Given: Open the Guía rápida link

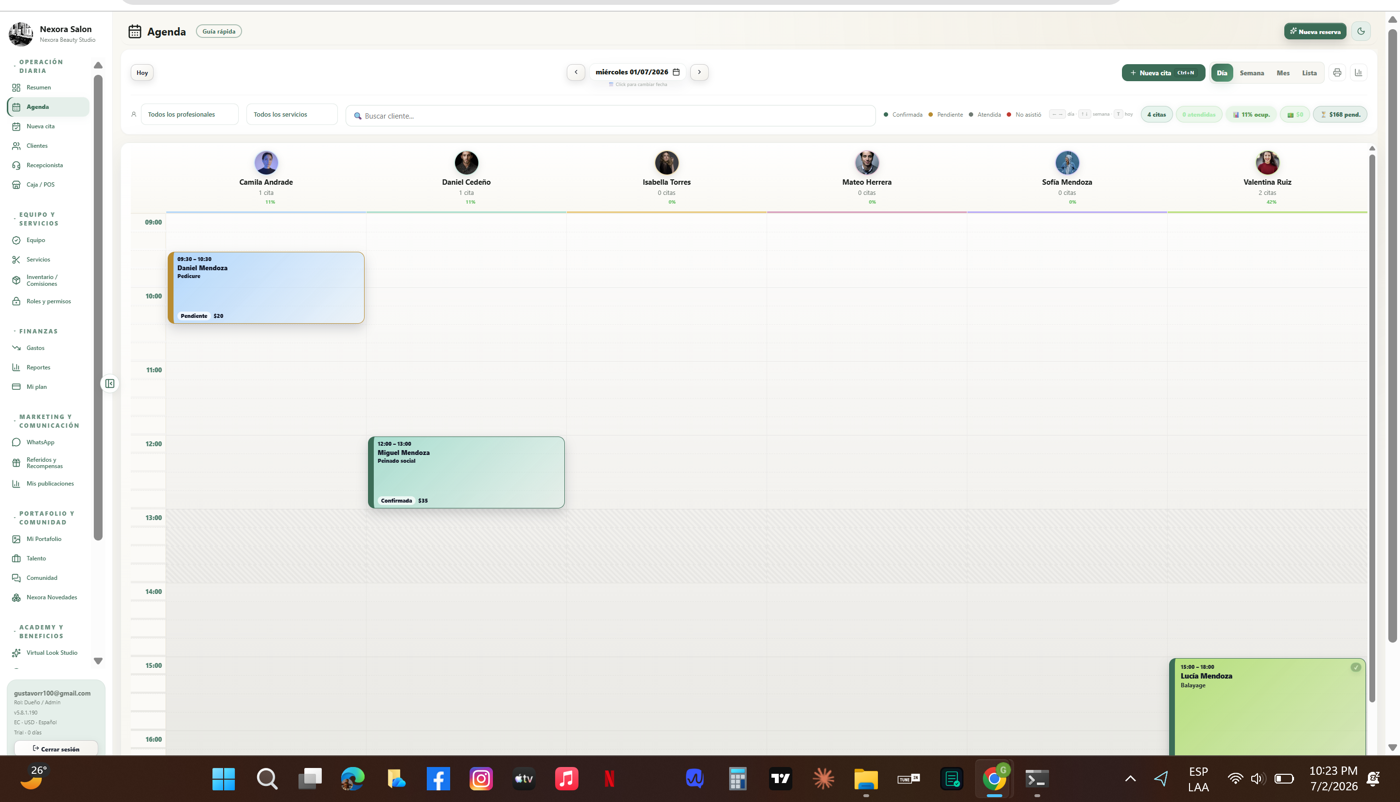Looking at the screenshot, I should click(219, 31).
